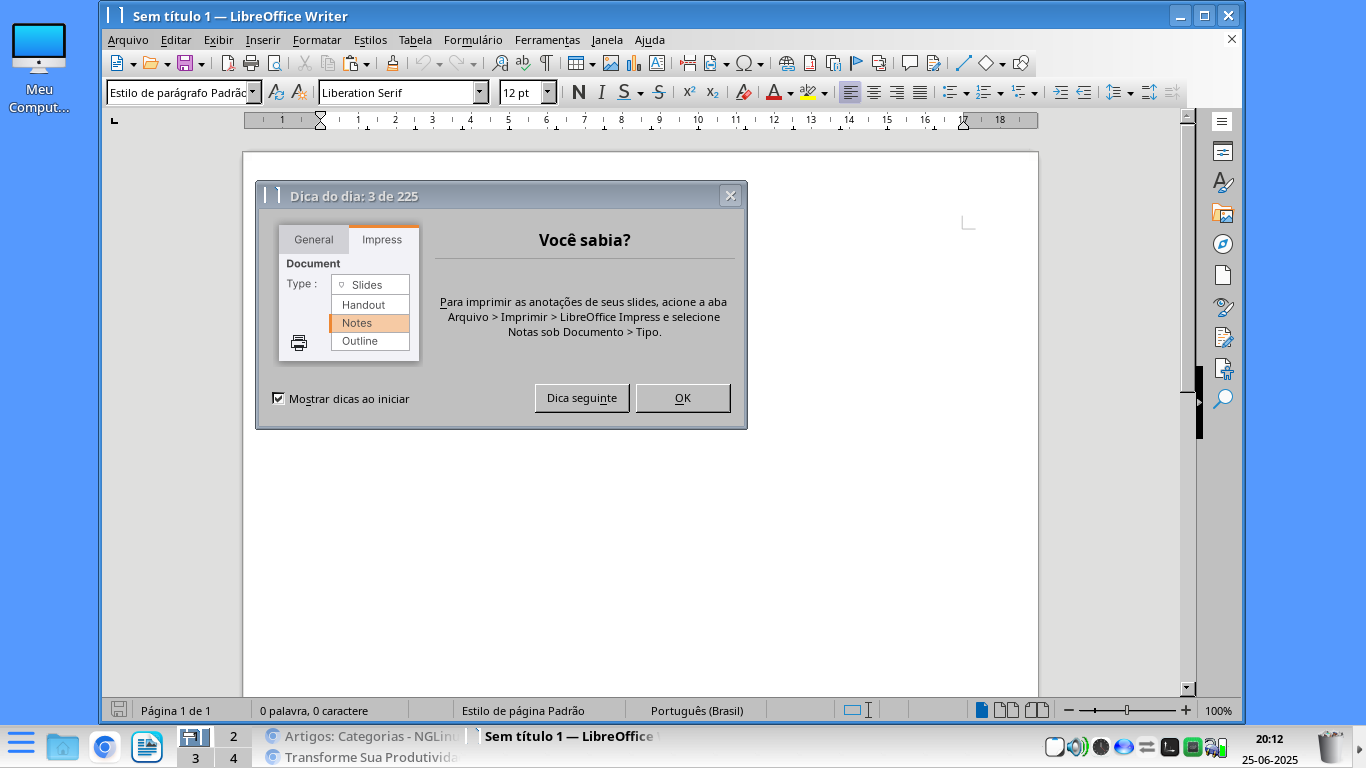1366x768 pixels.
Task: Open the Formatar menu
Action: 317,40
